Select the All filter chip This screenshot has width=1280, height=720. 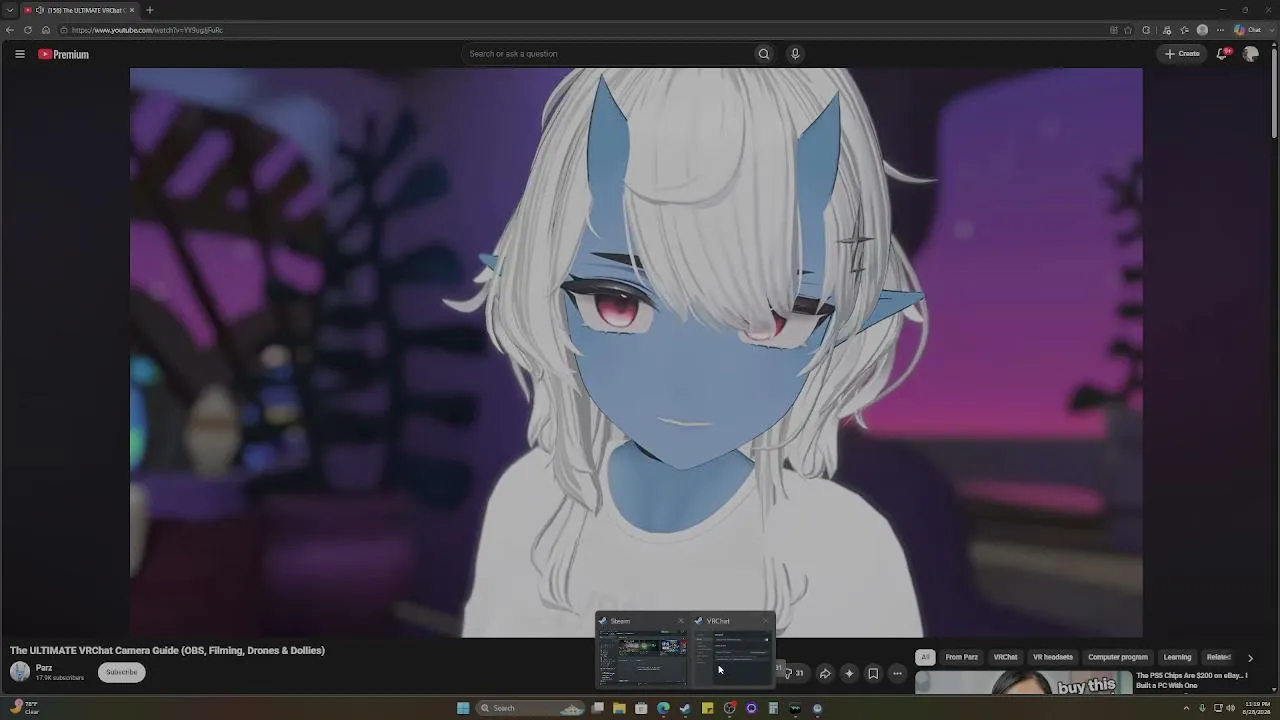click(x=925, y=657)
